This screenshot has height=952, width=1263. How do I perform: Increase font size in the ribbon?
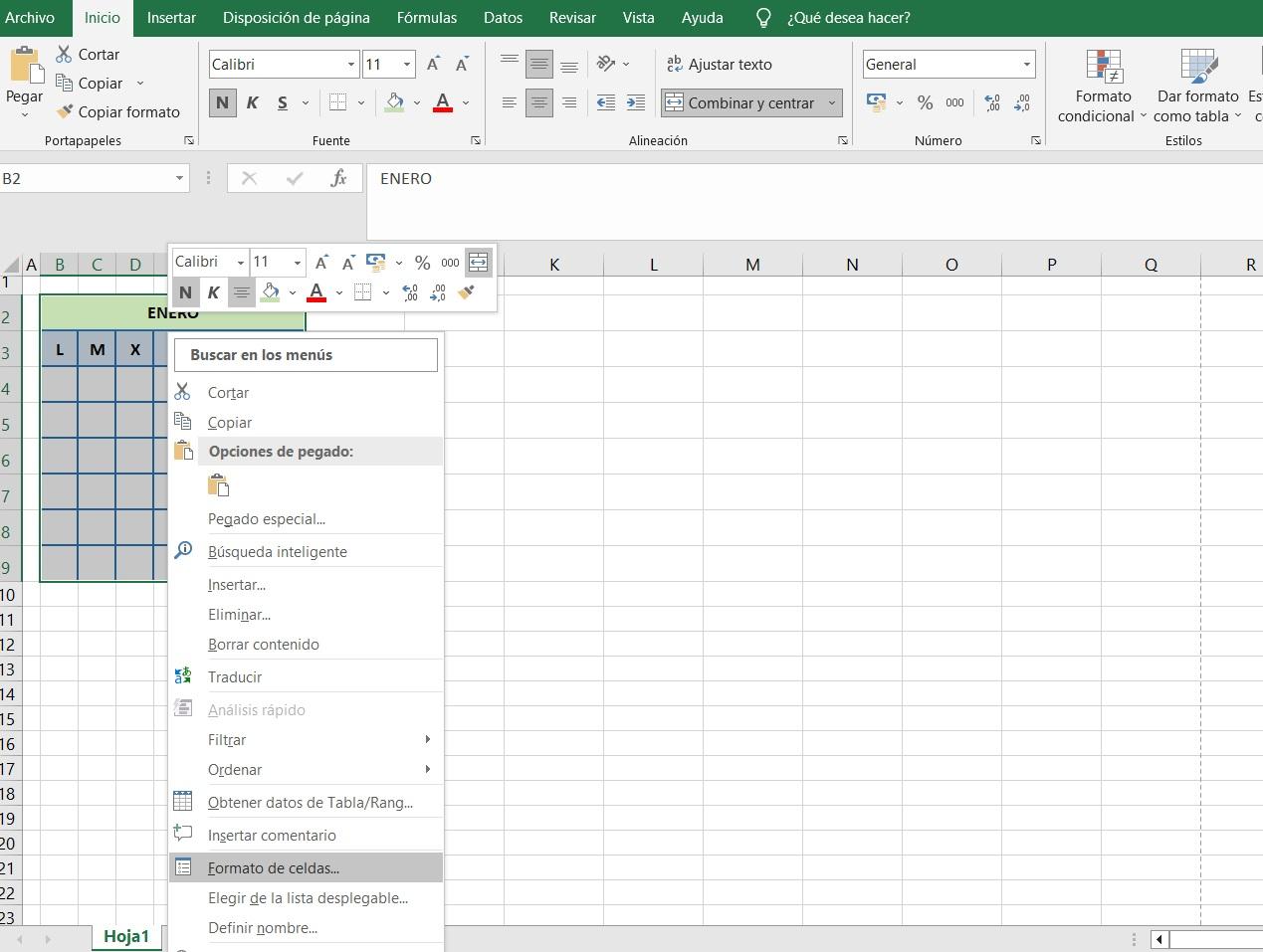pos(433,65)
